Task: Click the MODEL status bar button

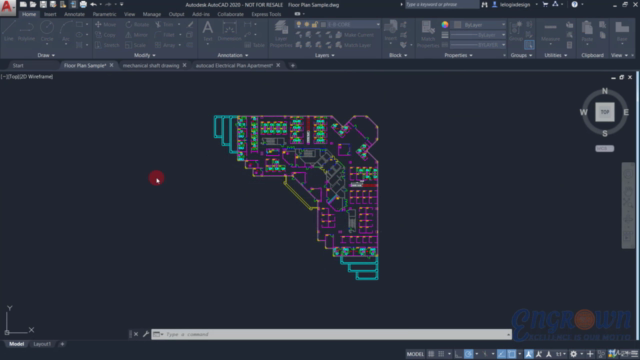Action: click(x=415, y=354)
